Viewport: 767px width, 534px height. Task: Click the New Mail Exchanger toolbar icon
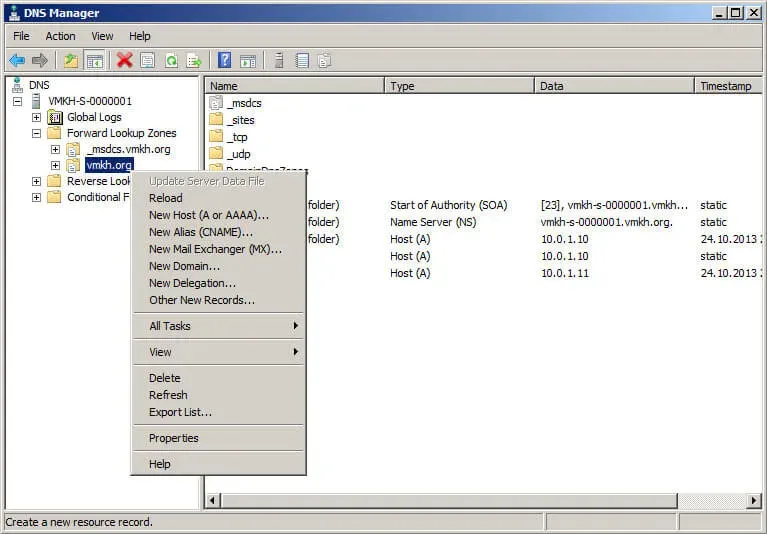[x=325, y=61]
